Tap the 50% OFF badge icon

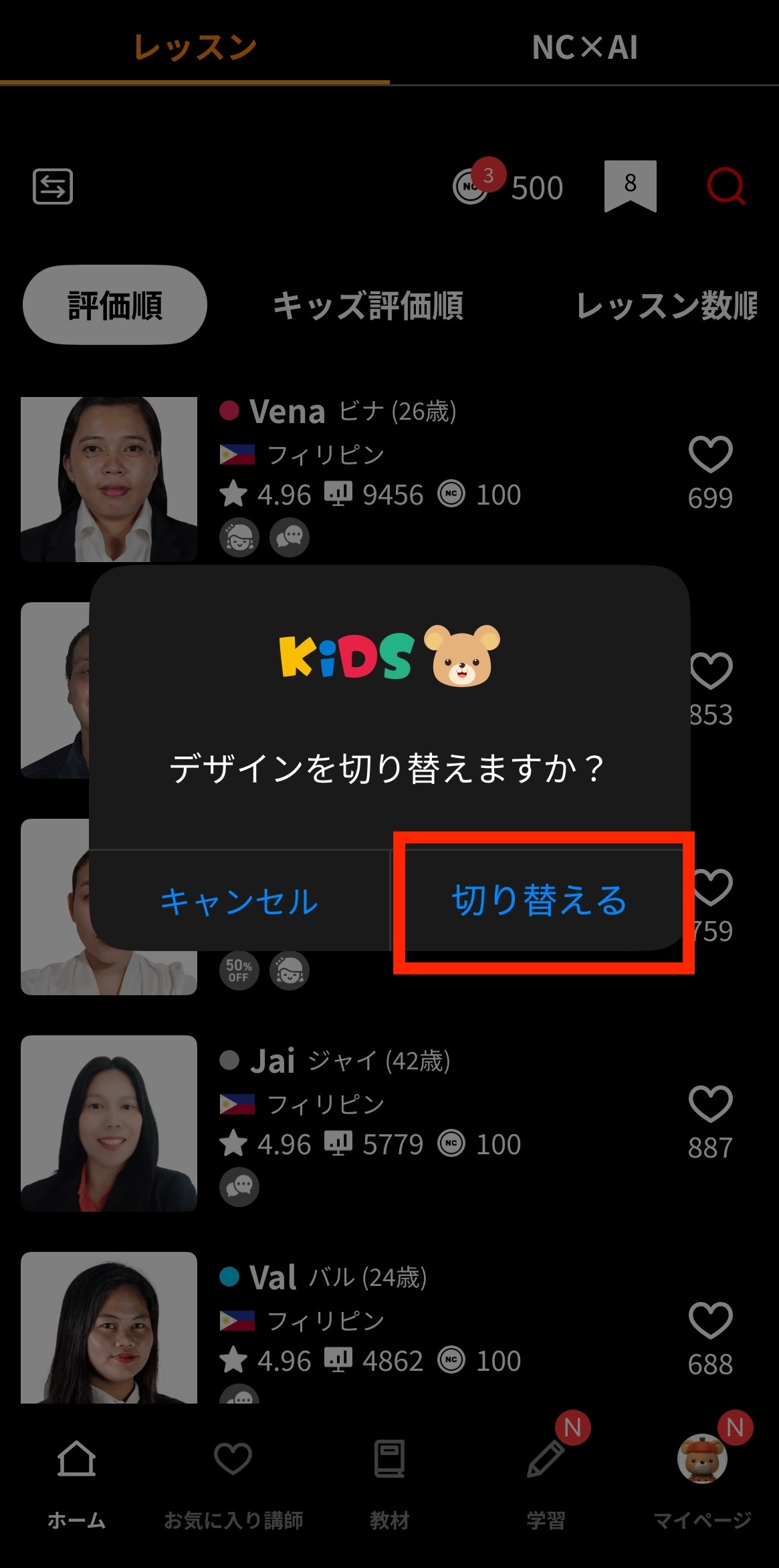click(239, 970)
